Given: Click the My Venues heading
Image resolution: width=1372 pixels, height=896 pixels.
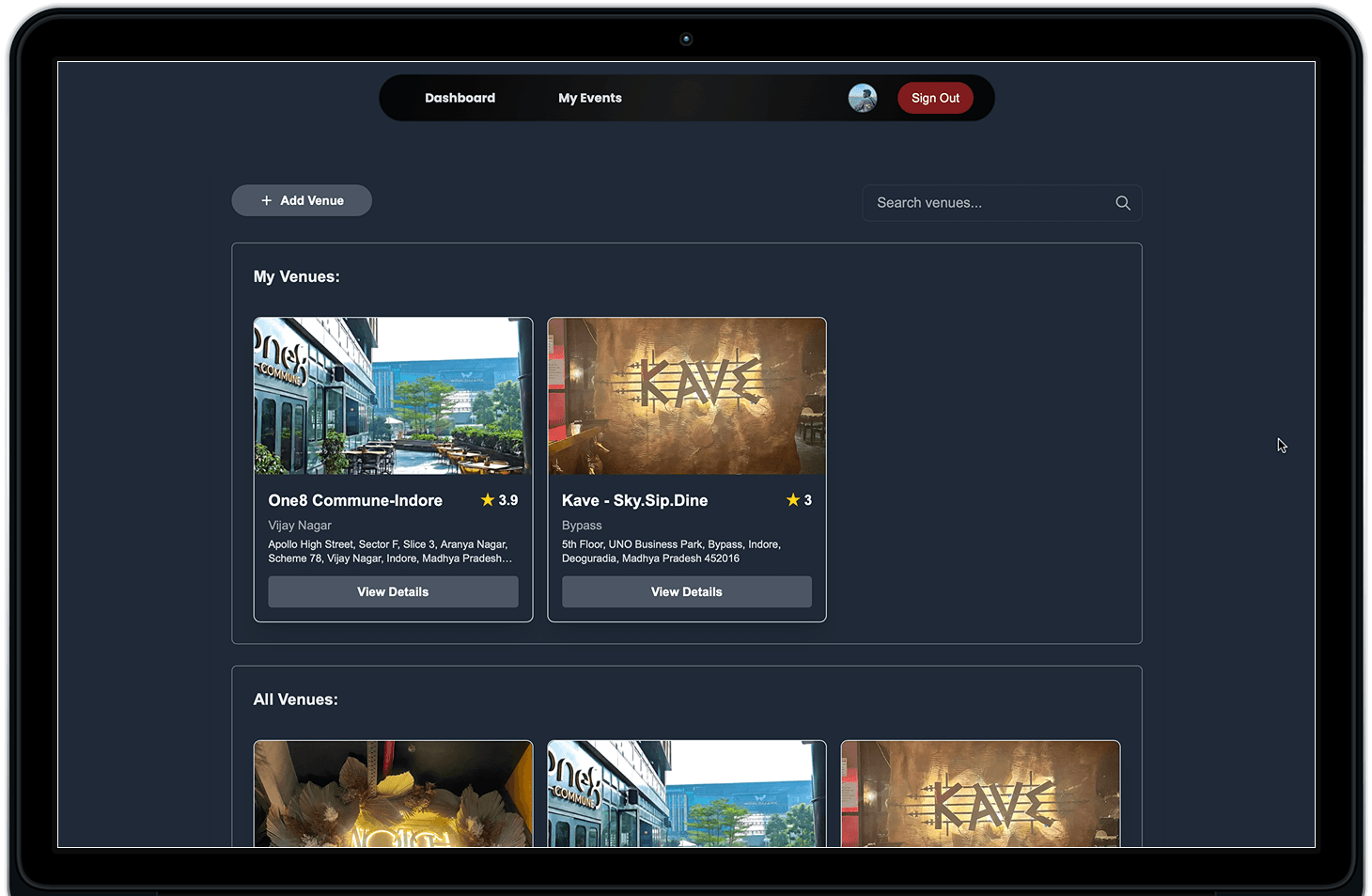Looking at the screenshot, I should pos(296,276).
